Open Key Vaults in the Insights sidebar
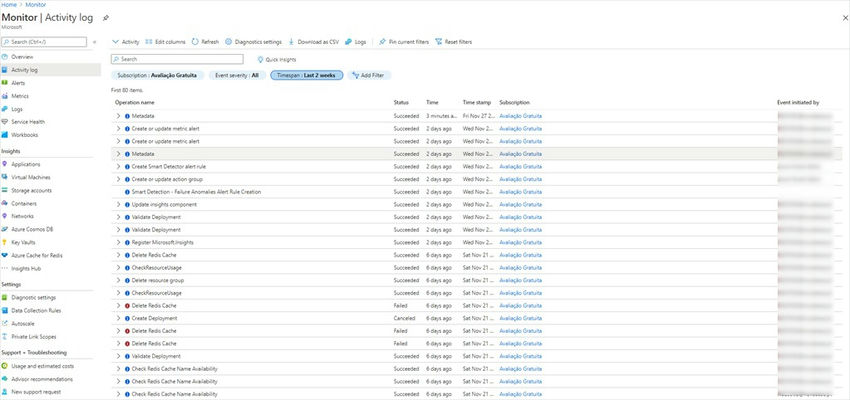This screenshot has height=400, width=850. (25, 241)
